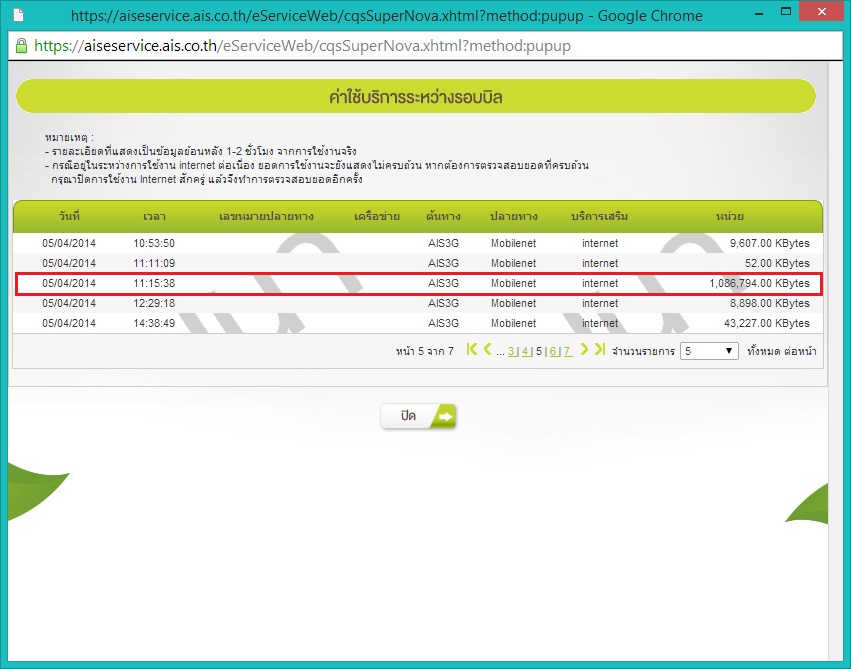The width and height of the screenshot is (851, 669).
Task: Click the current page number 5
Action: pyautogui.click(x=539, y=352)
